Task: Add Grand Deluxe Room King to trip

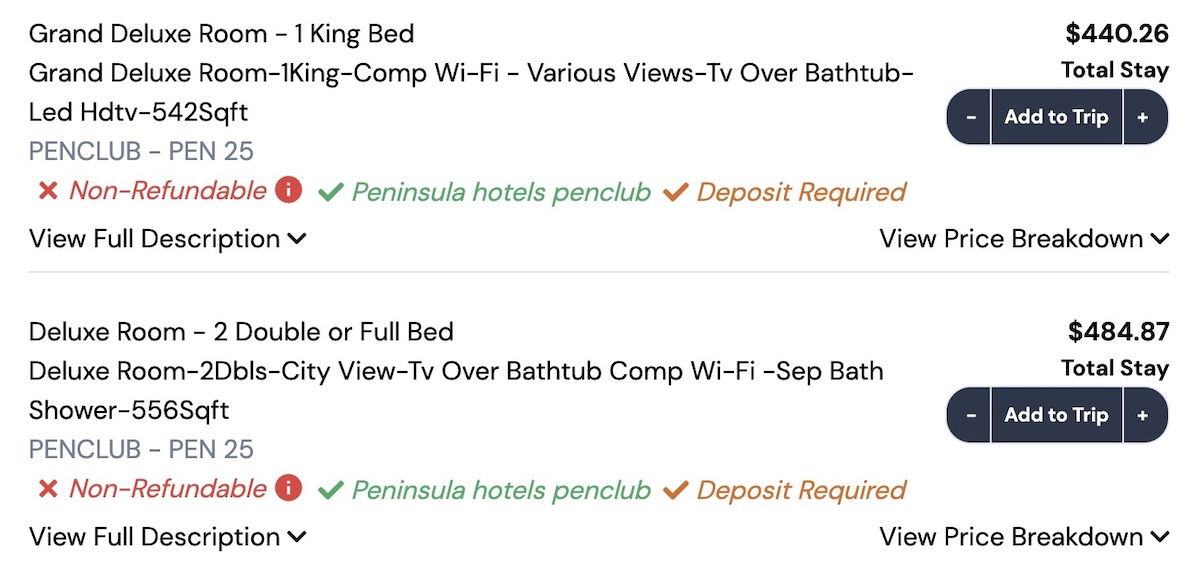Action: click(x=1056, y=117)
